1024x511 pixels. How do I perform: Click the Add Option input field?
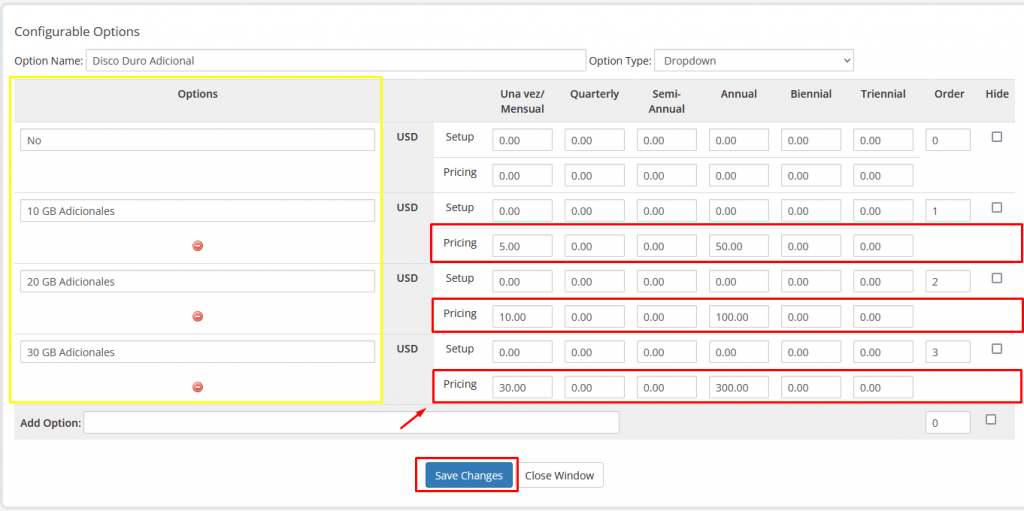point(351,423)
